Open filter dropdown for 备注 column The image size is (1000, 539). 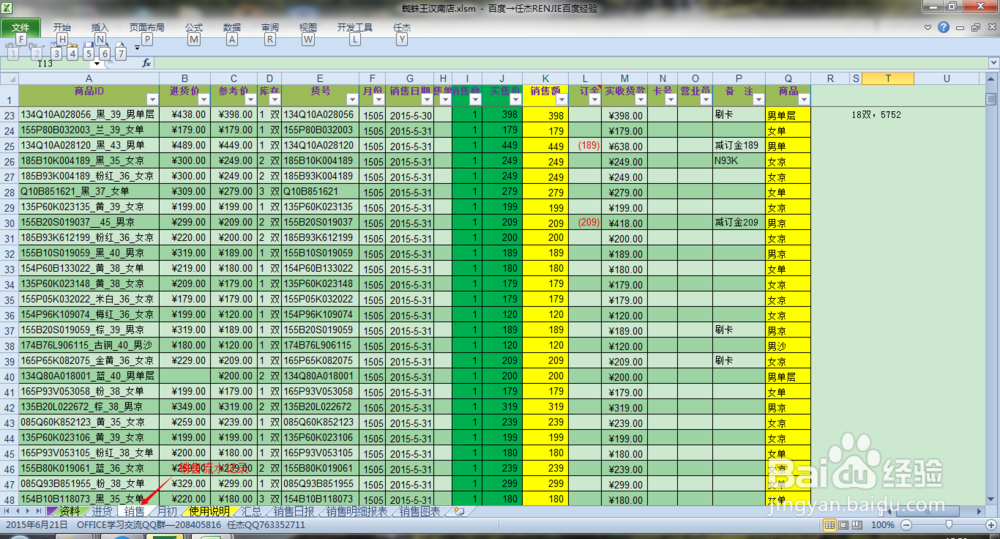click(758, 100)
